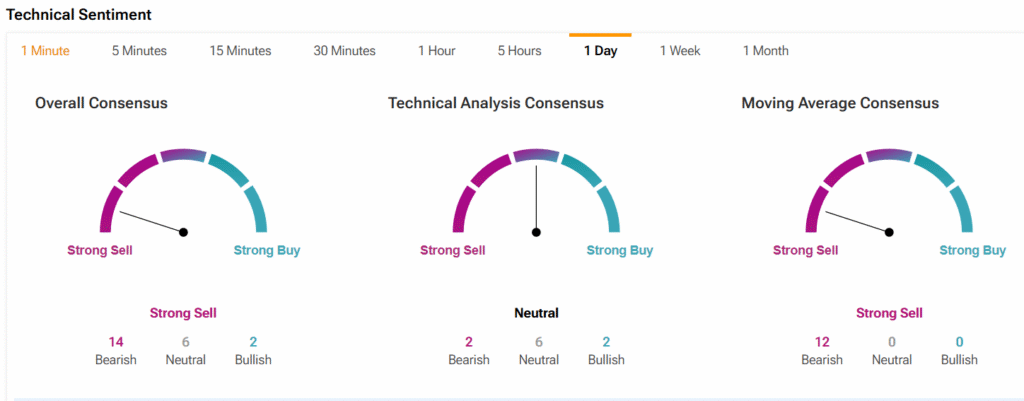Switch to the 1 Hour tab

[x=436, y=51]
